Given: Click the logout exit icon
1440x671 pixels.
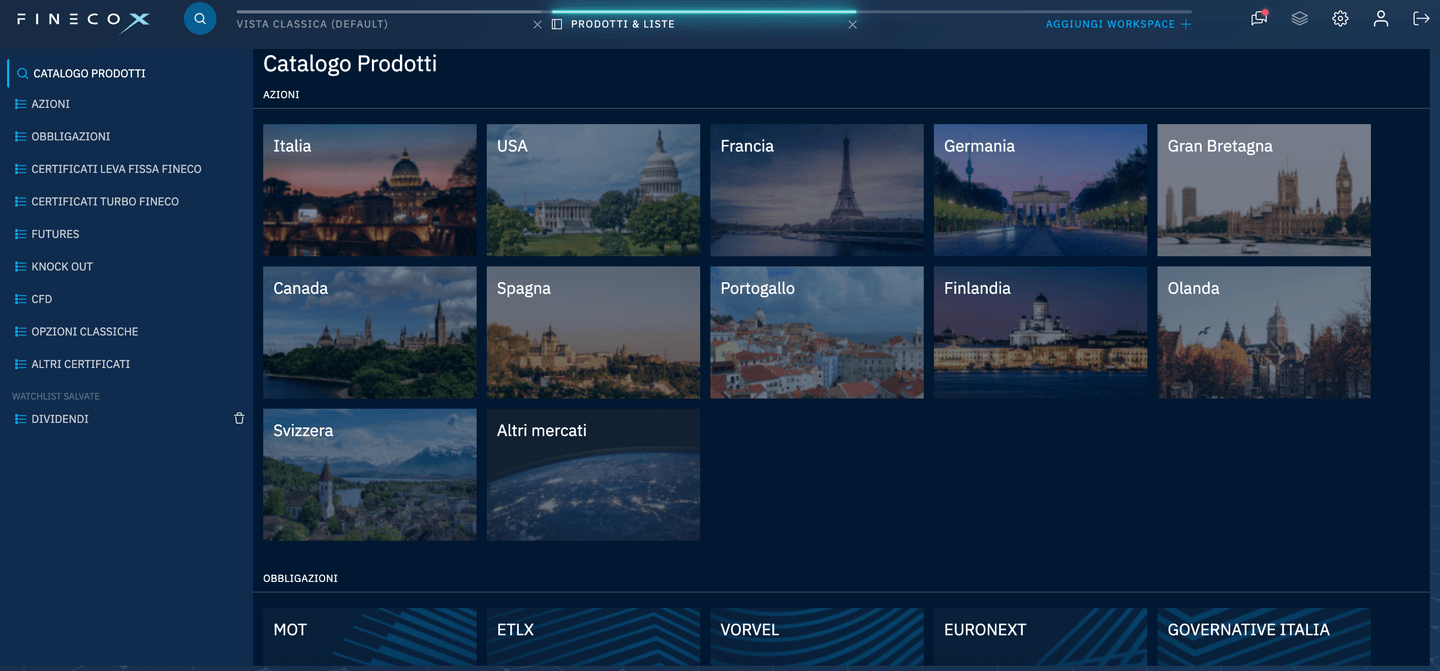Looking at the screenshot, I should [x=1420, y=19].
